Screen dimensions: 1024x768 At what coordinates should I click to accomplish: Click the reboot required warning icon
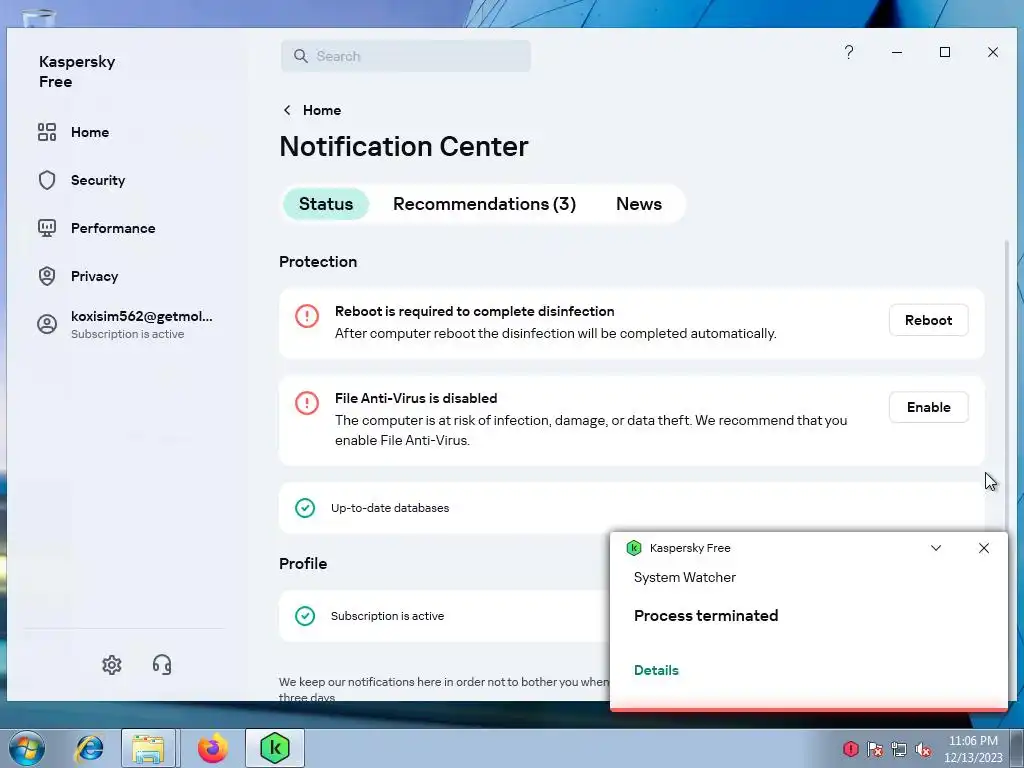306,316
